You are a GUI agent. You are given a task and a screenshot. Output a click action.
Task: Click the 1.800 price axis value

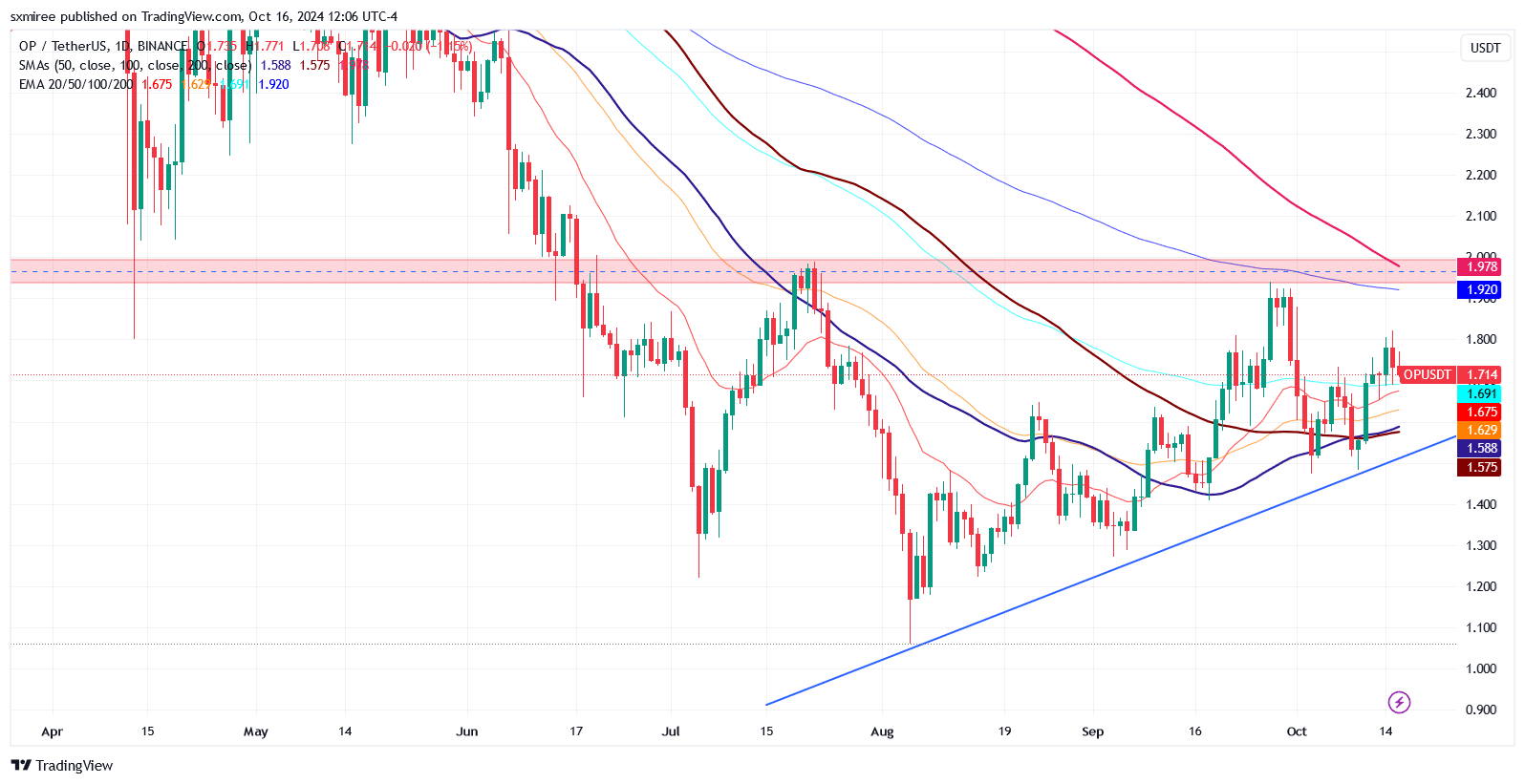click(x=1481, y=339)
